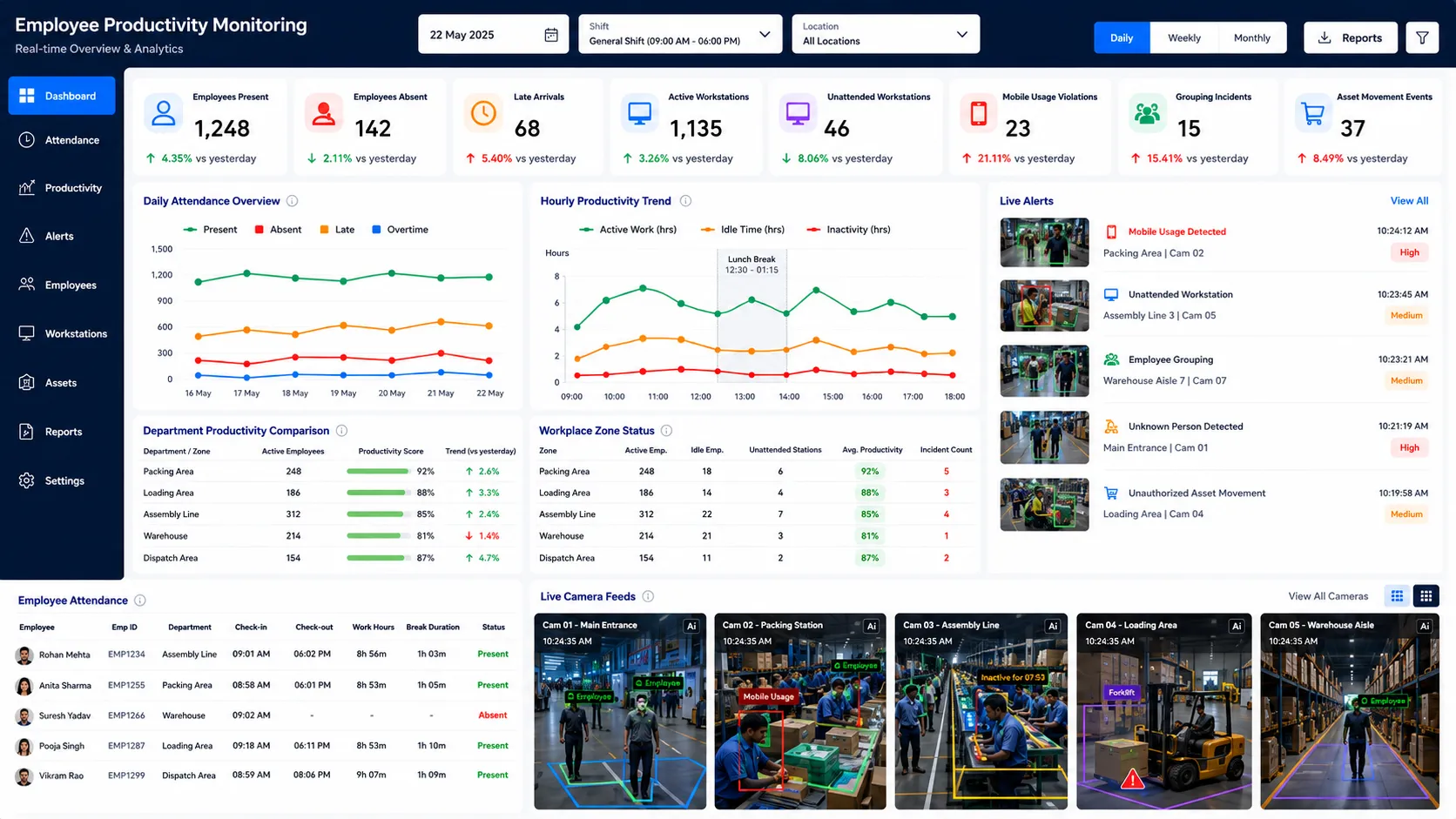1456x819 pixels.
Task: Click View All in Live Alerts
Action: point(1409,201)
